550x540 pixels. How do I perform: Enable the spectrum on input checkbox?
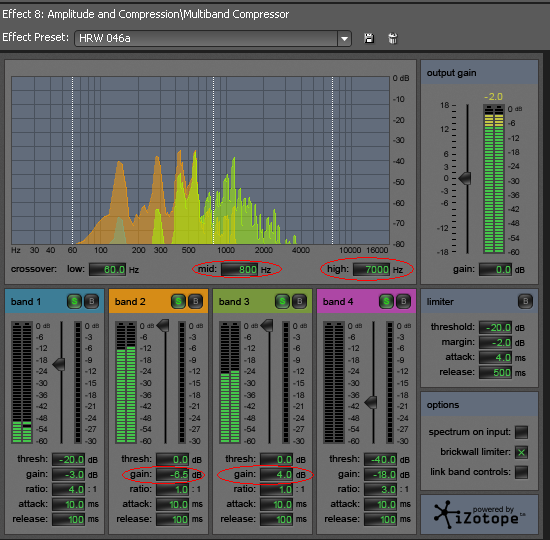pos(521,432)
